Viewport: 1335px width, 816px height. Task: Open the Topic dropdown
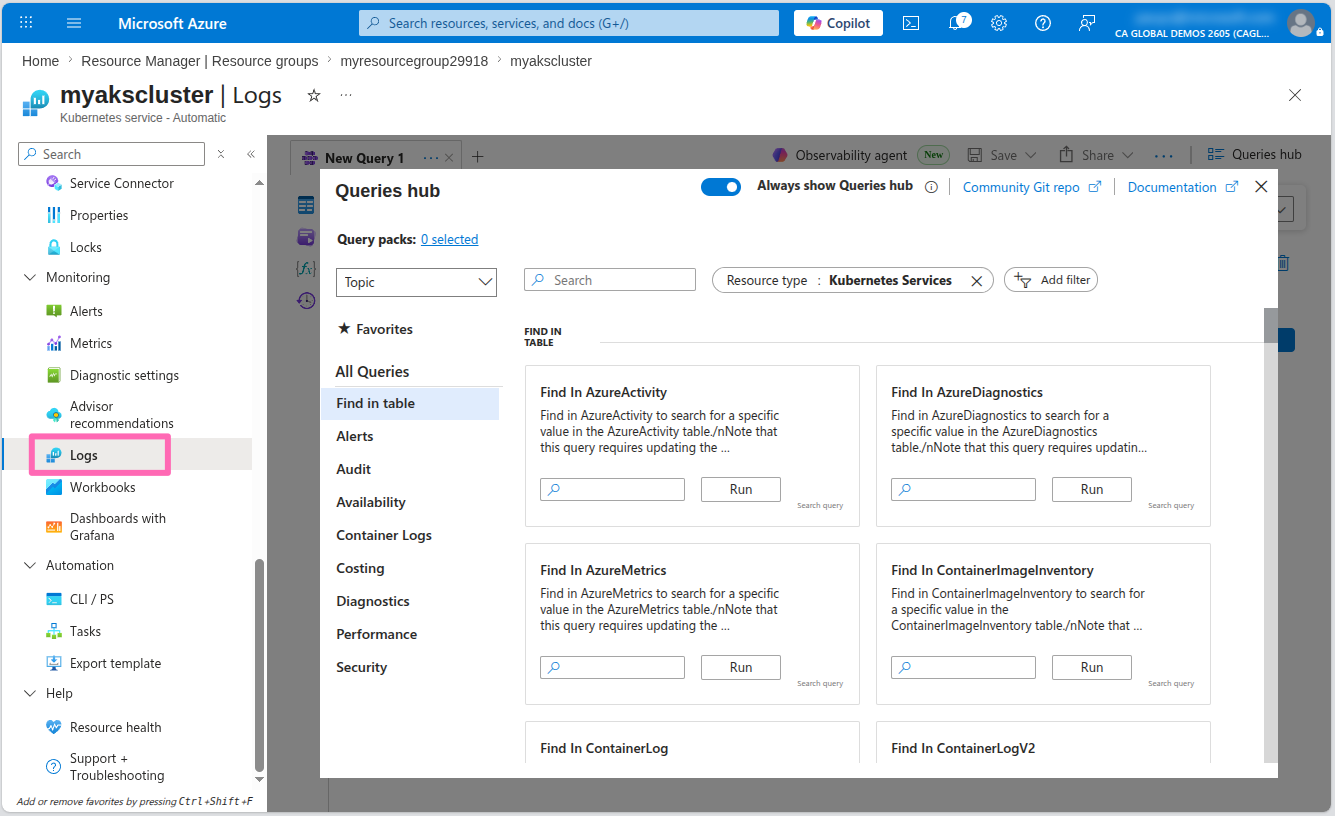(416, 282)
